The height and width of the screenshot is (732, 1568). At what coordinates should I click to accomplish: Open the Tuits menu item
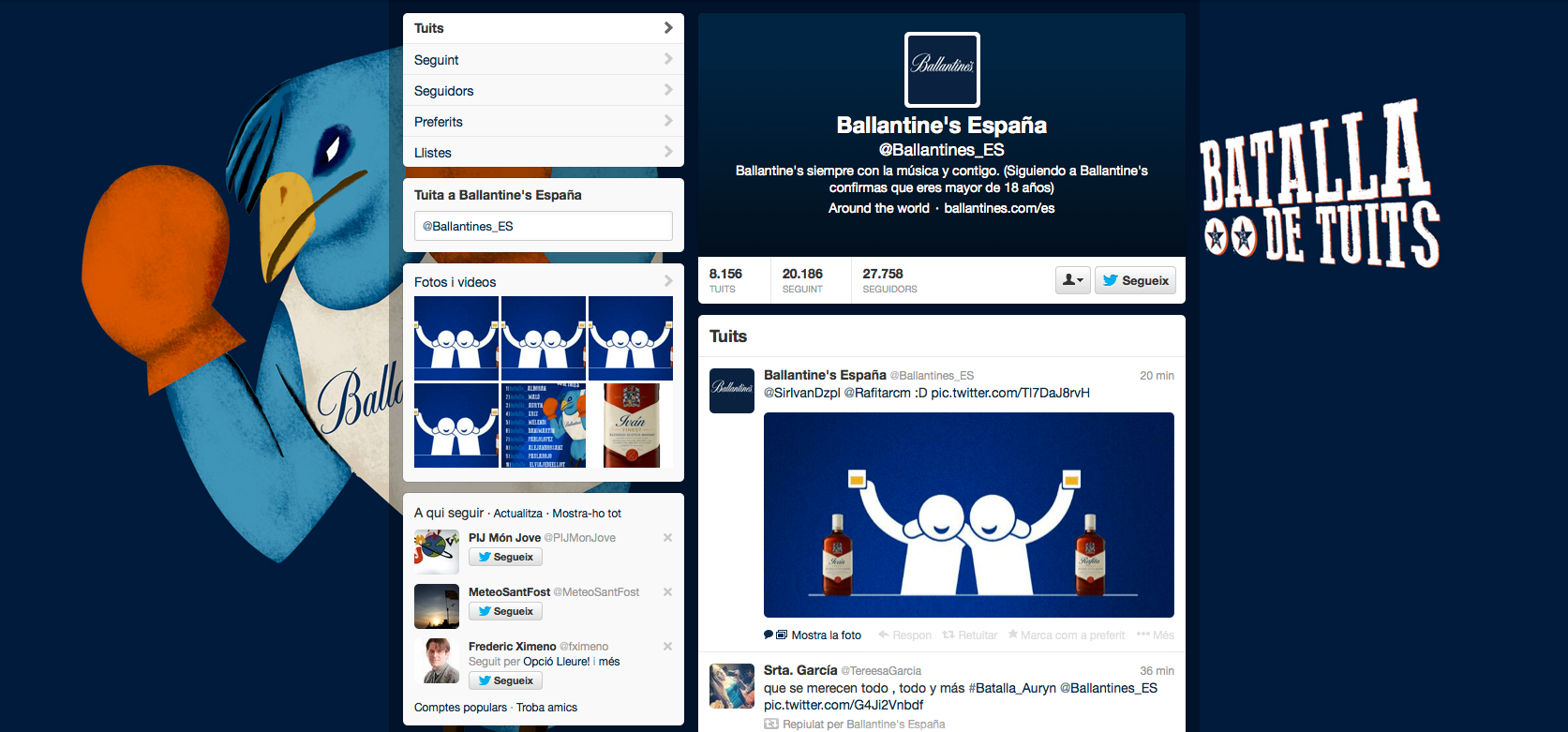click(544, 28)
